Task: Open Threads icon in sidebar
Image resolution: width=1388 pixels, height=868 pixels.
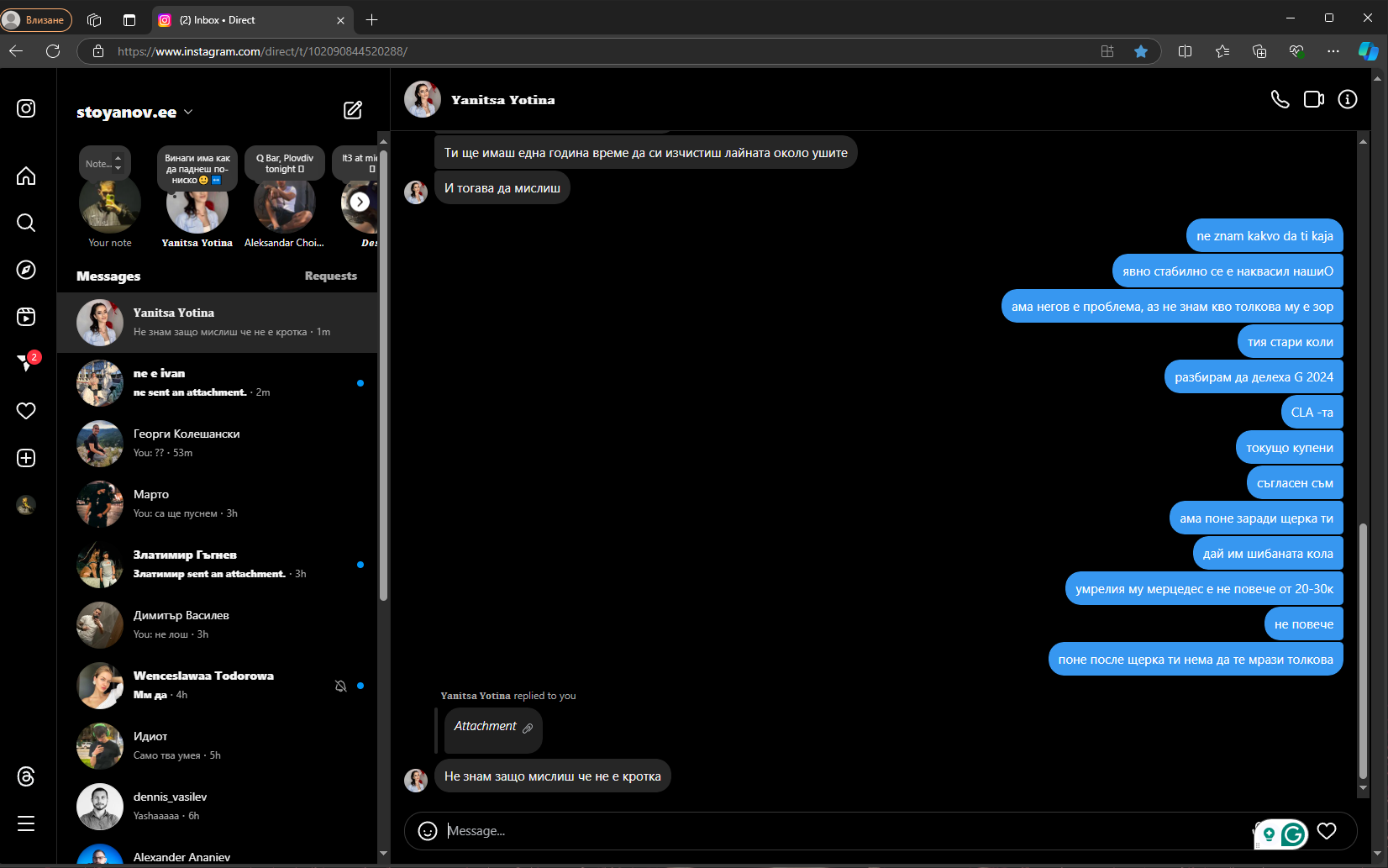Action: pos(26,776)
